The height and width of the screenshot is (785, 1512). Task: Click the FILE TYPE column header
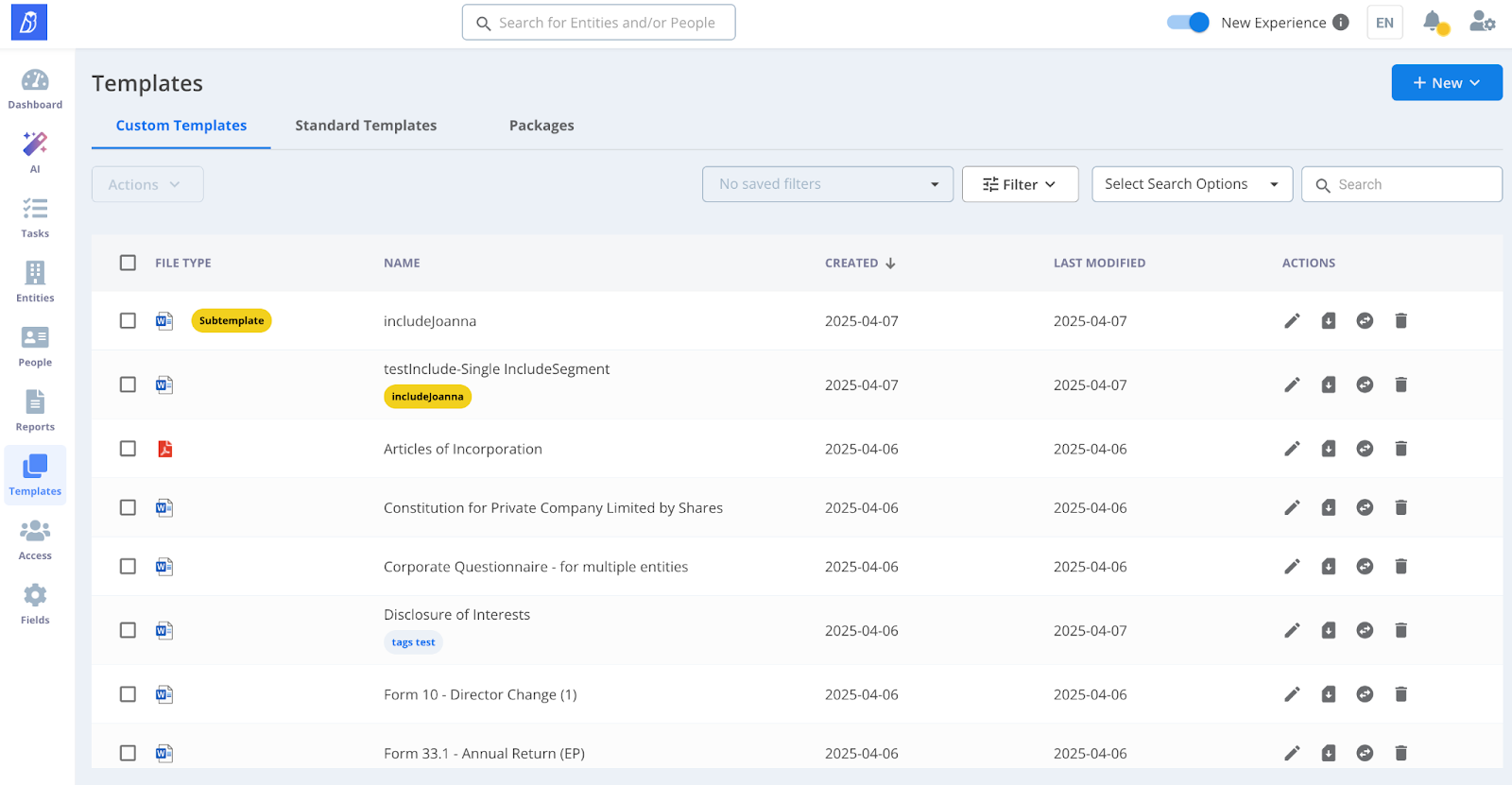[183, 264]
